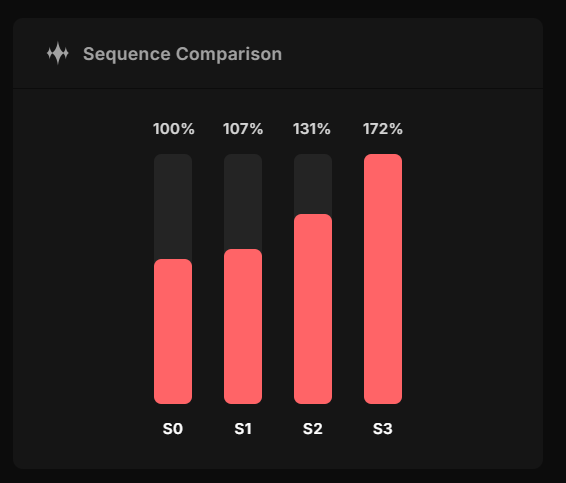This screenshot has height=483, width=566.
Task: Click the S2 axis label
Action: 313,429
